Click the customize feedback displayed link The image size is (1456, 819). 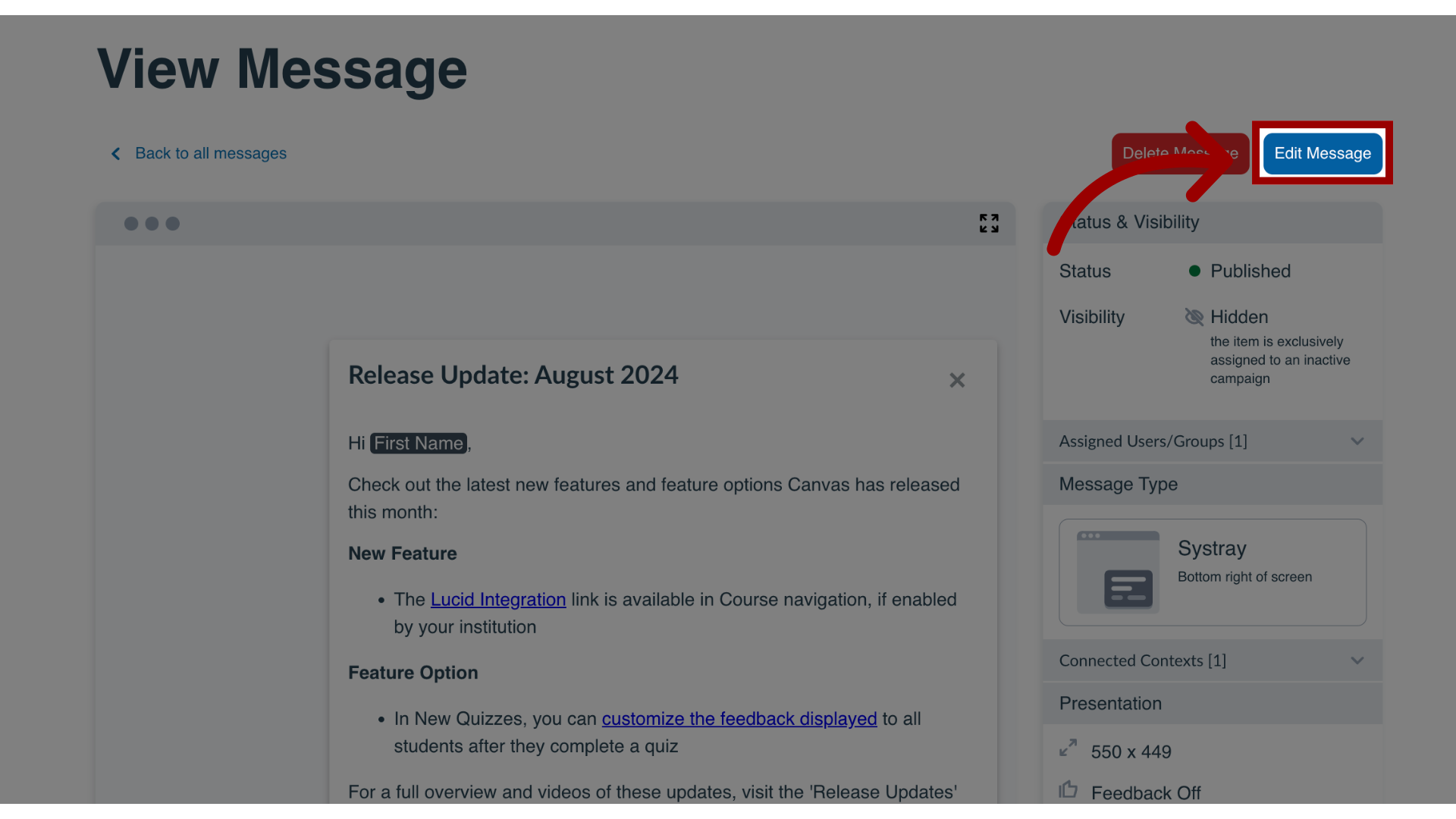click(x=739, y=718)
